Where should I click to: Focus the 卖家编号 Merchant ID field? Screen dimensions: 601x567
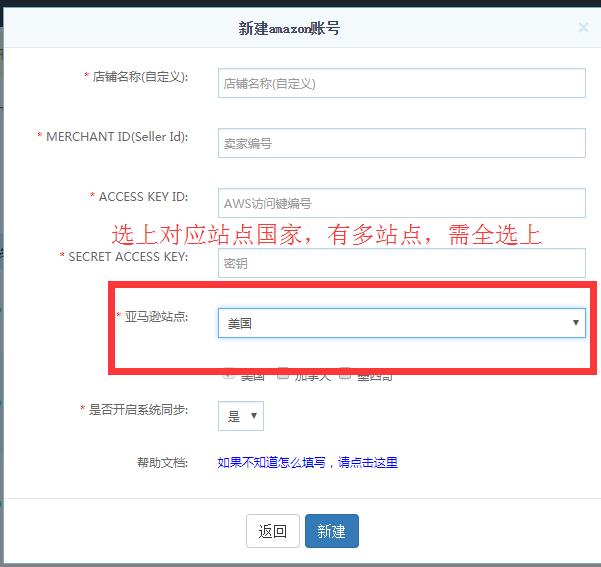point(401,143)
